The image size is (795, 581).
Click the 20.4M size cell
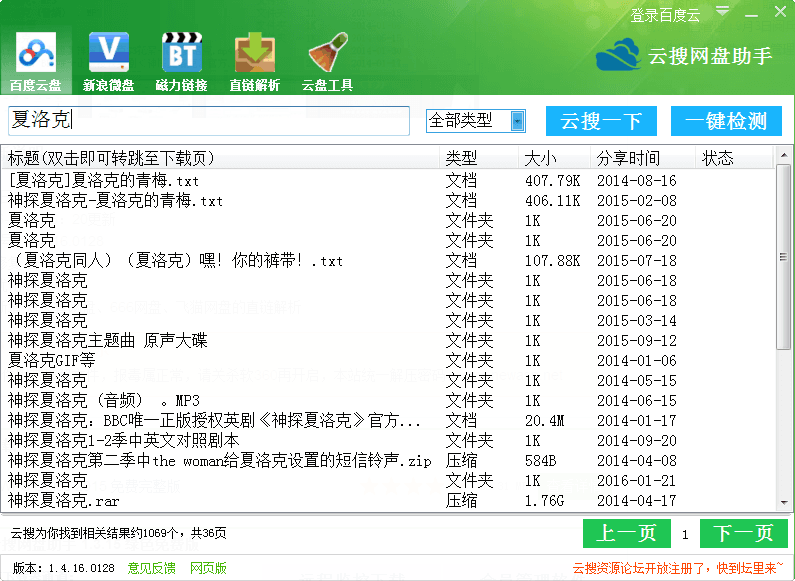click(x=544, y=421)
